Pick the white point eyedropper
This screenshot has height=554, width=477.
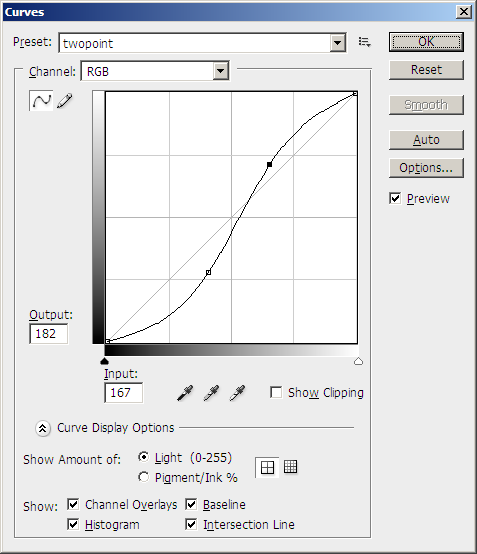(x=237, y=393)
